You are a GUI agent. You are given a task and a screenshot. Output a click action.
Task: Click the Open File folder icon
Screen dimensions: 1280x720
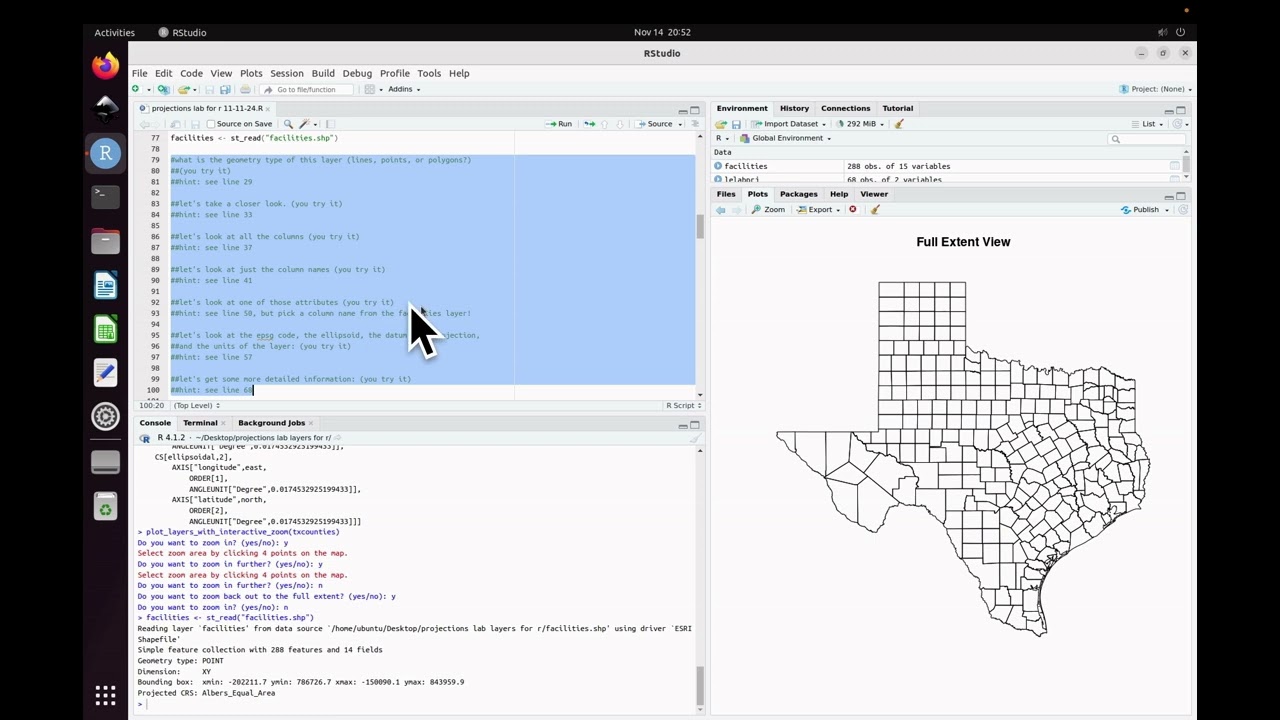(184, 89)
